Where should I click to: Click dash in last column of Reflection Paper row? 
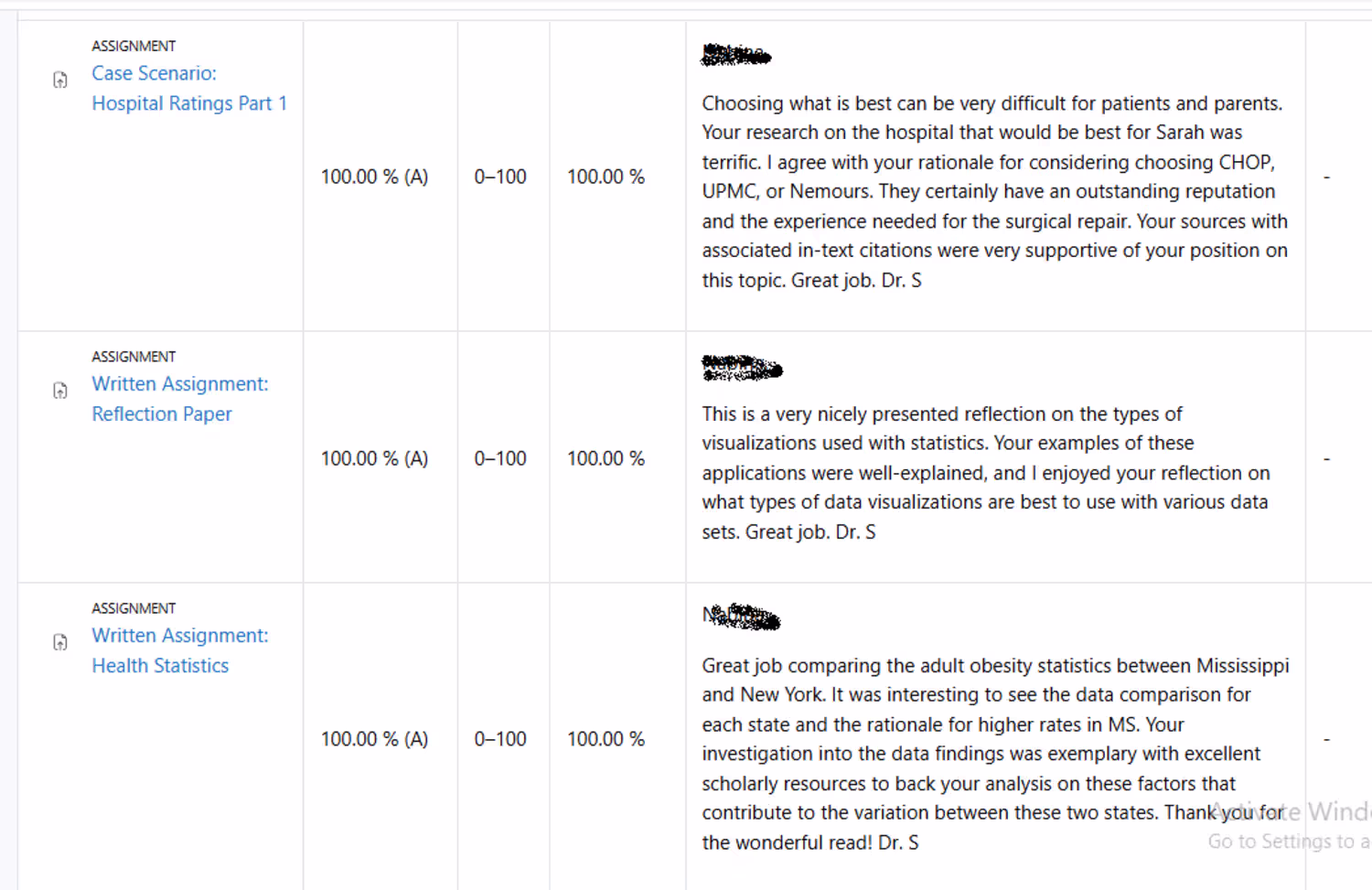point(1326,458)
